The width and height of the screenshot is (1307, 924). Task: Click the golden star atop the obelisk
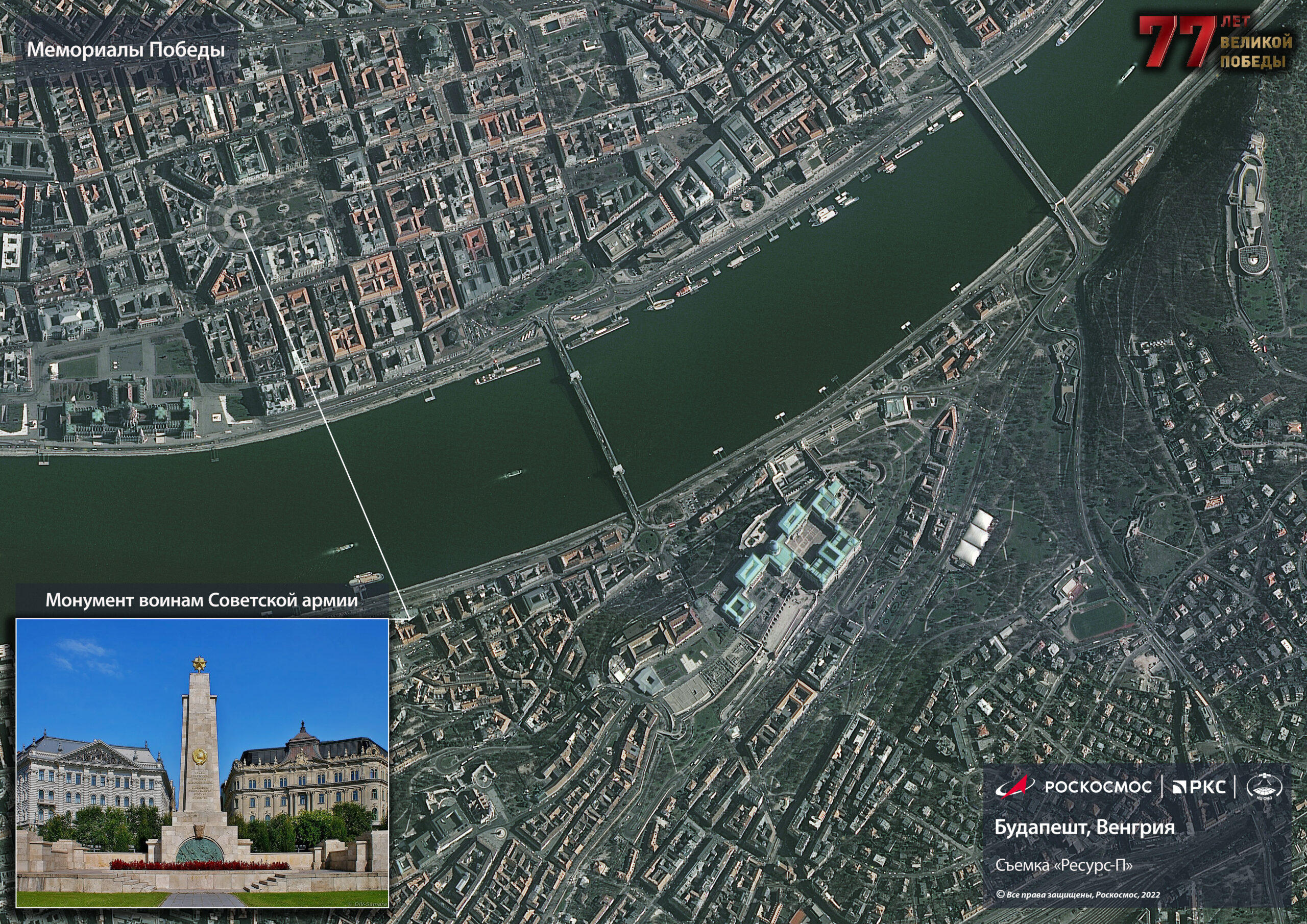coord(200,664)
